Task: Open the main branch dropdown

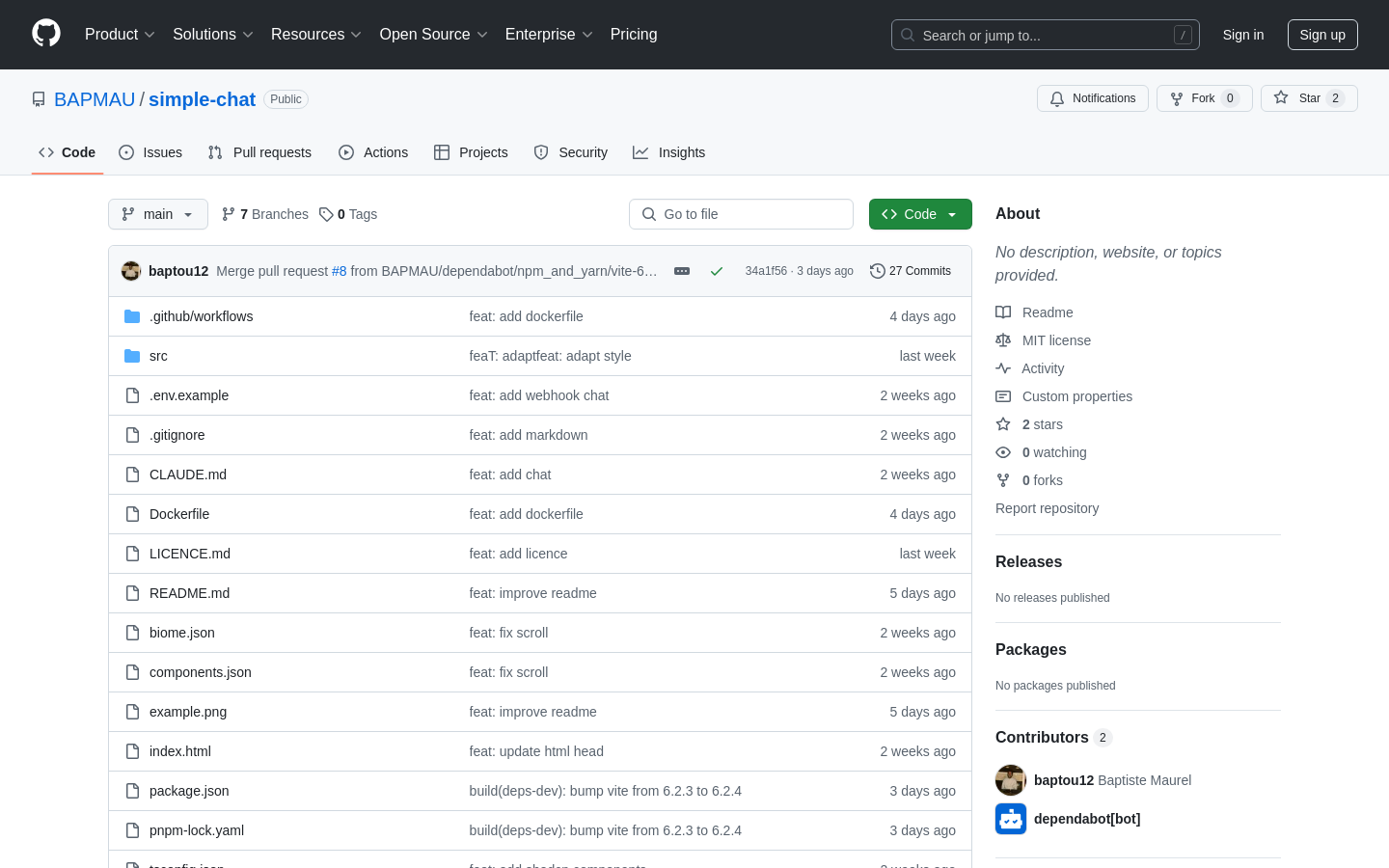Action: [158, 214]
